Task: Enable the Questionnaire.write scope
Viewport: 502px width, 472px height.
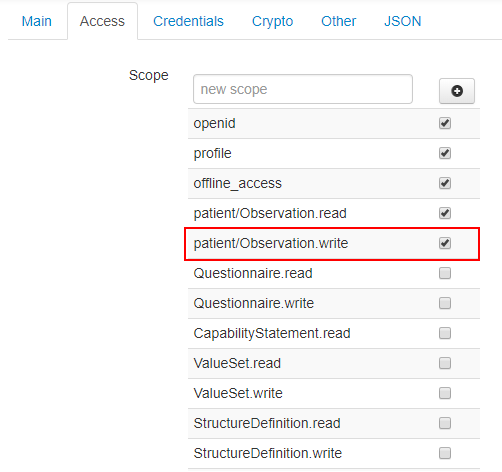Action: [x=445, y=303]
